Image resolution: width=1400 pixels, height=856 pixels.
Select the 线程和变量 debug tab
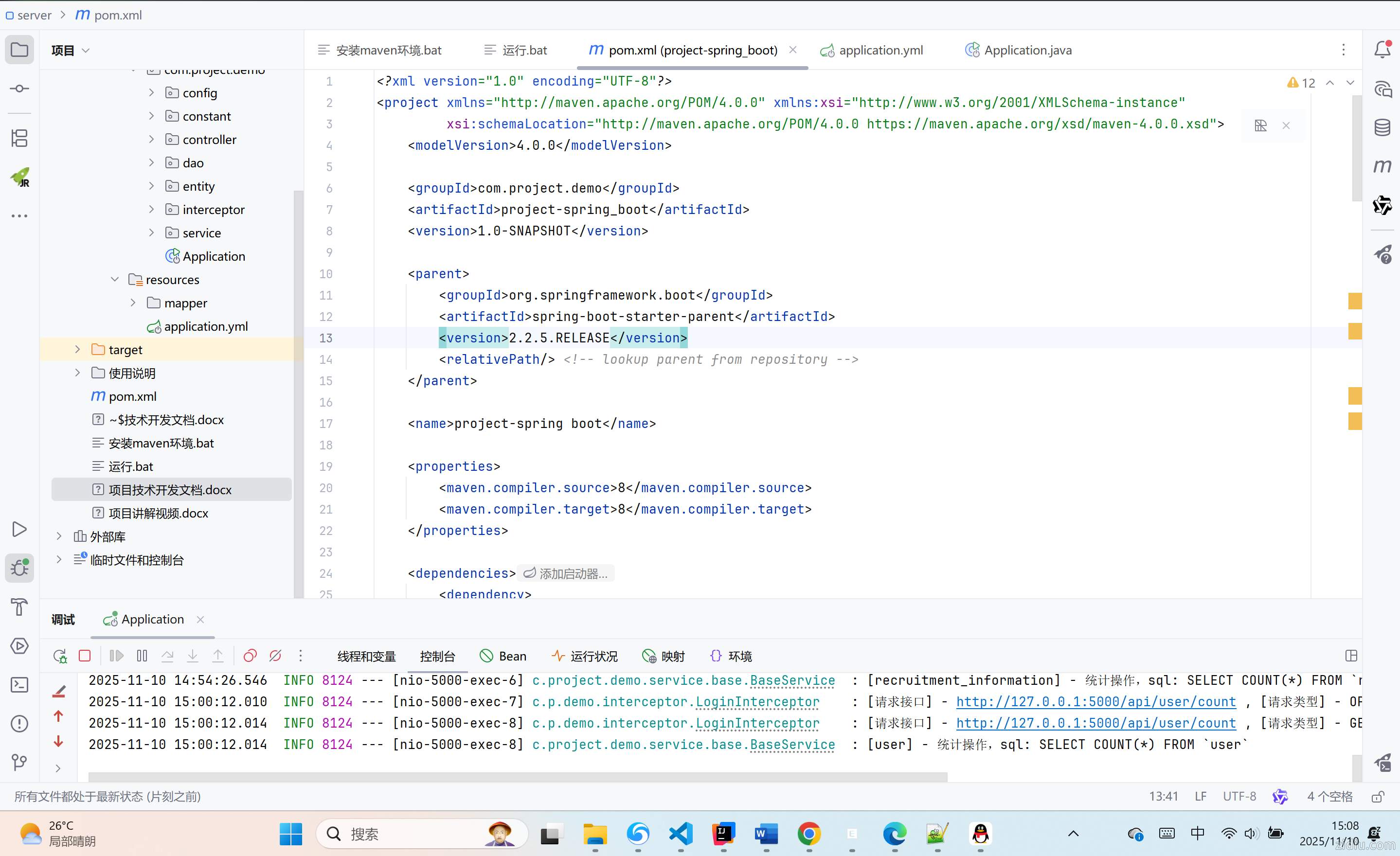point(366,656)
